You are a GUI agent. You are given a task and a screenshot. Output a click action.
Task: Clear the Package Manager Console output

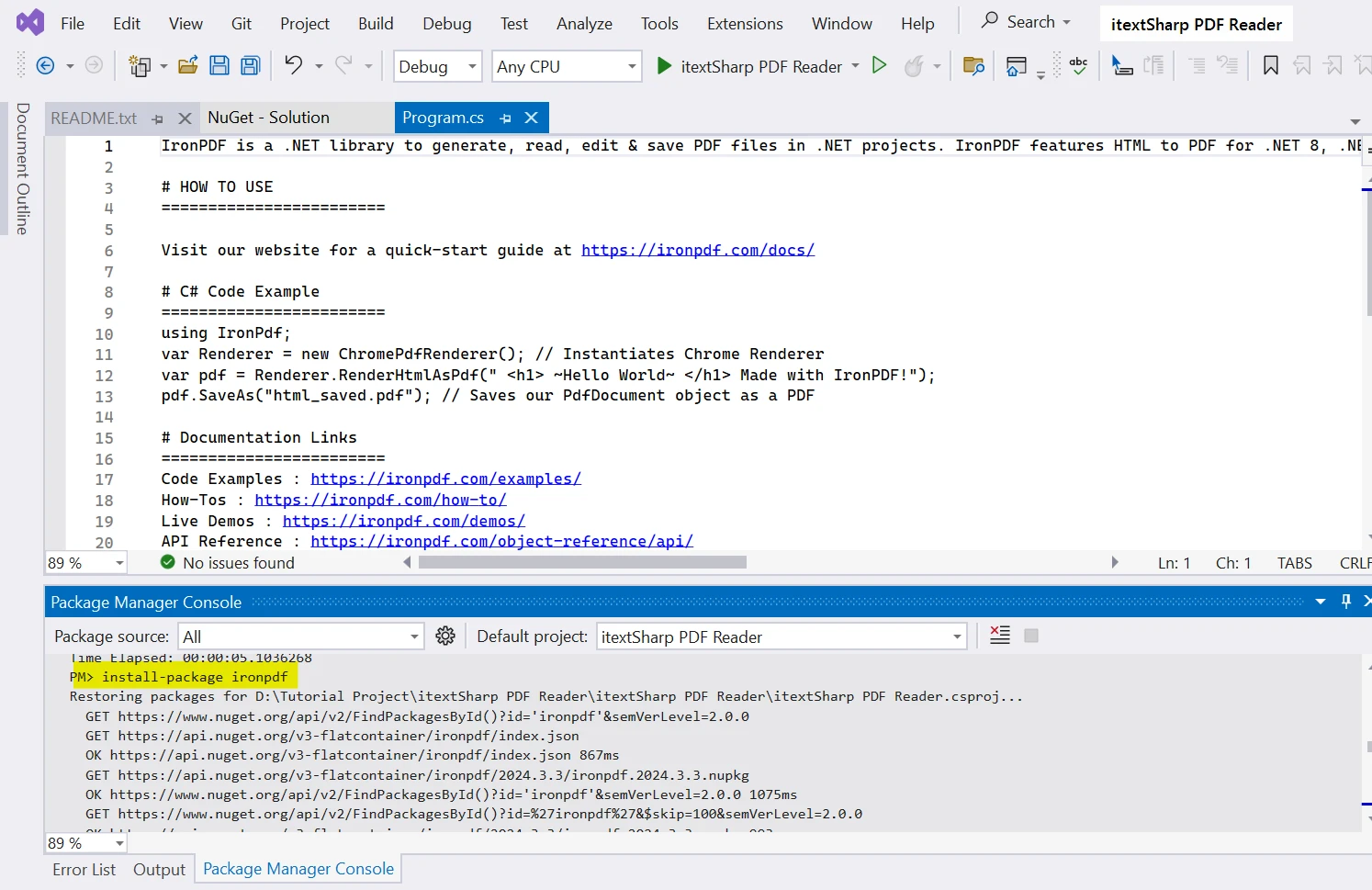point(1000,636)
